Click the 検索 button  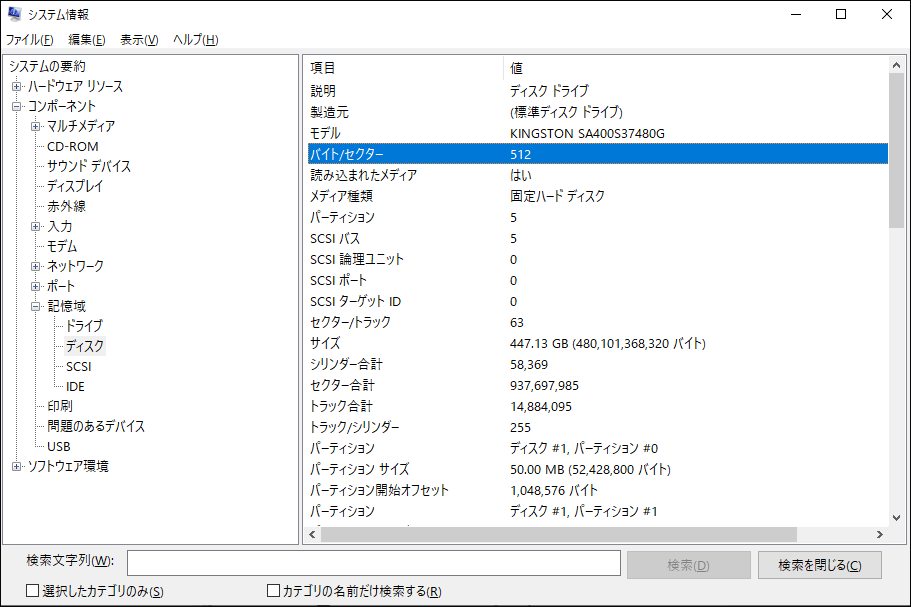point(688,564)
